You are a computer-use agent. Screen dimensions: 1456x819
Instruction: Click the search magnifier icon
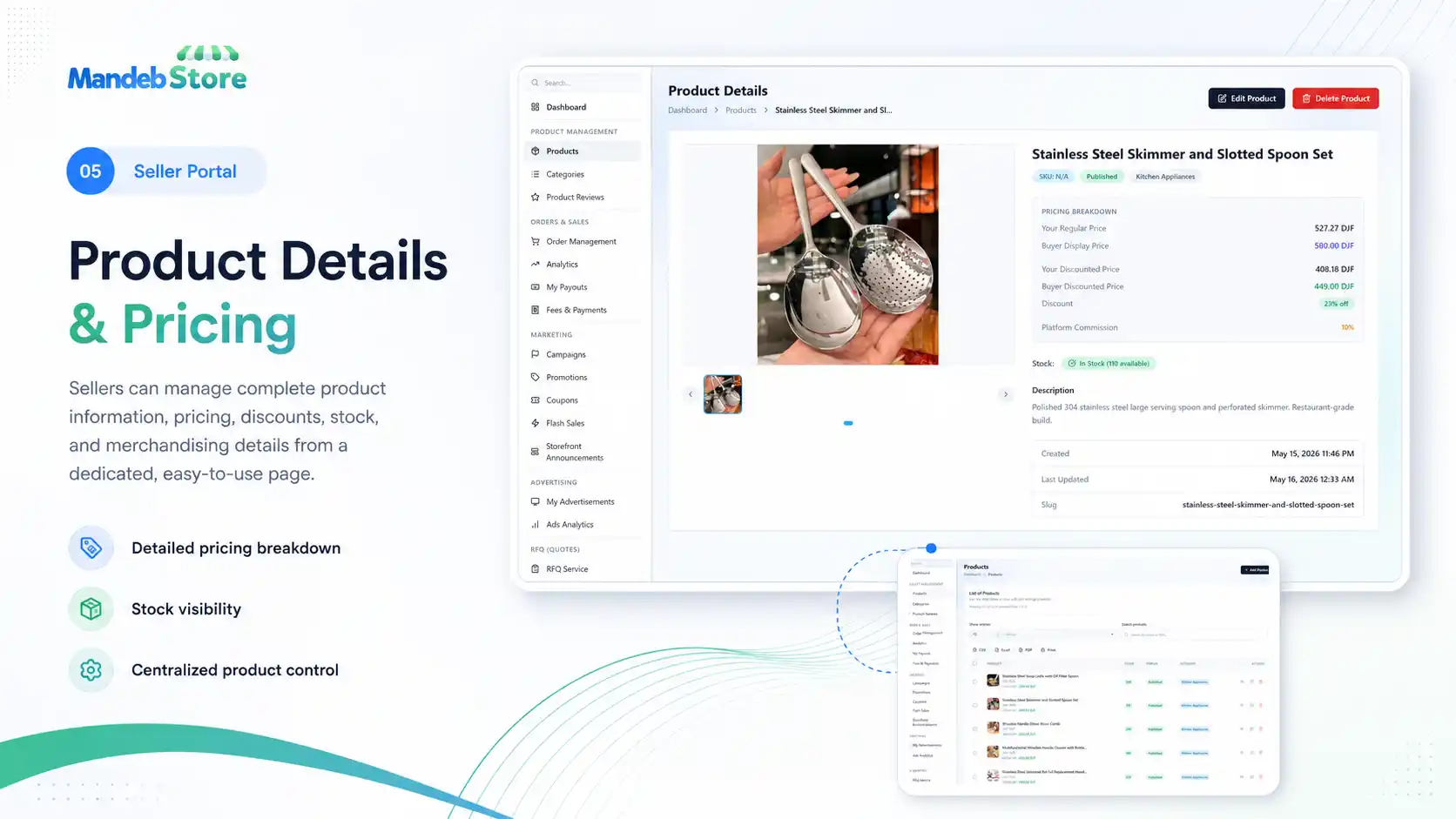[x=535, y=83]
